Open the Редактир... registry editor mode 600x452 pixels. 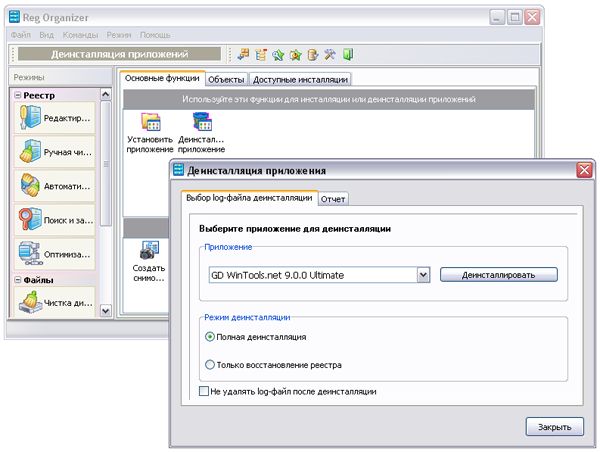pos(55,117)
